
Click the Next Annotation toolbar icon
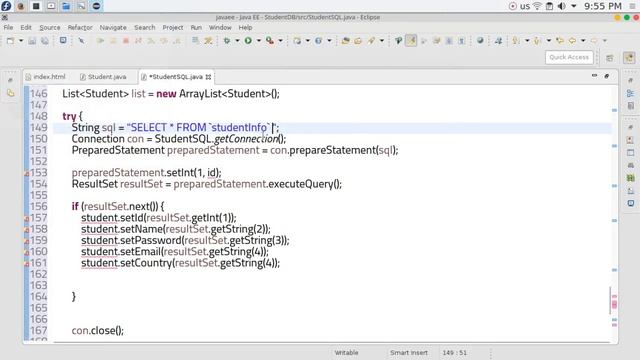(x=516, y=40)
